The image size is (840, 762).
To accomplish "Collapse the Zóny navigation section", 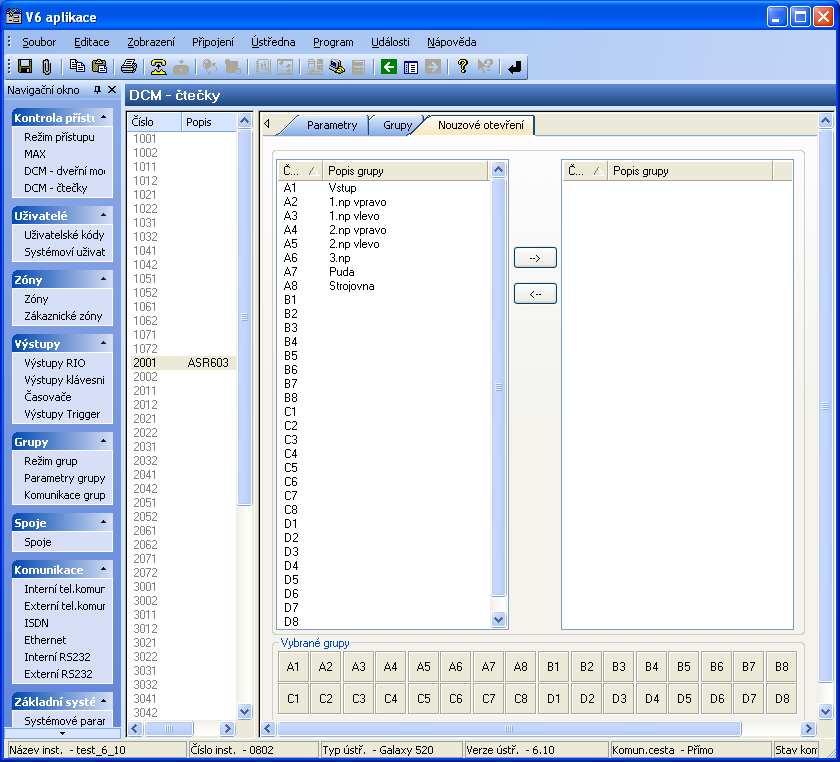I will click(x=103, y=279).
